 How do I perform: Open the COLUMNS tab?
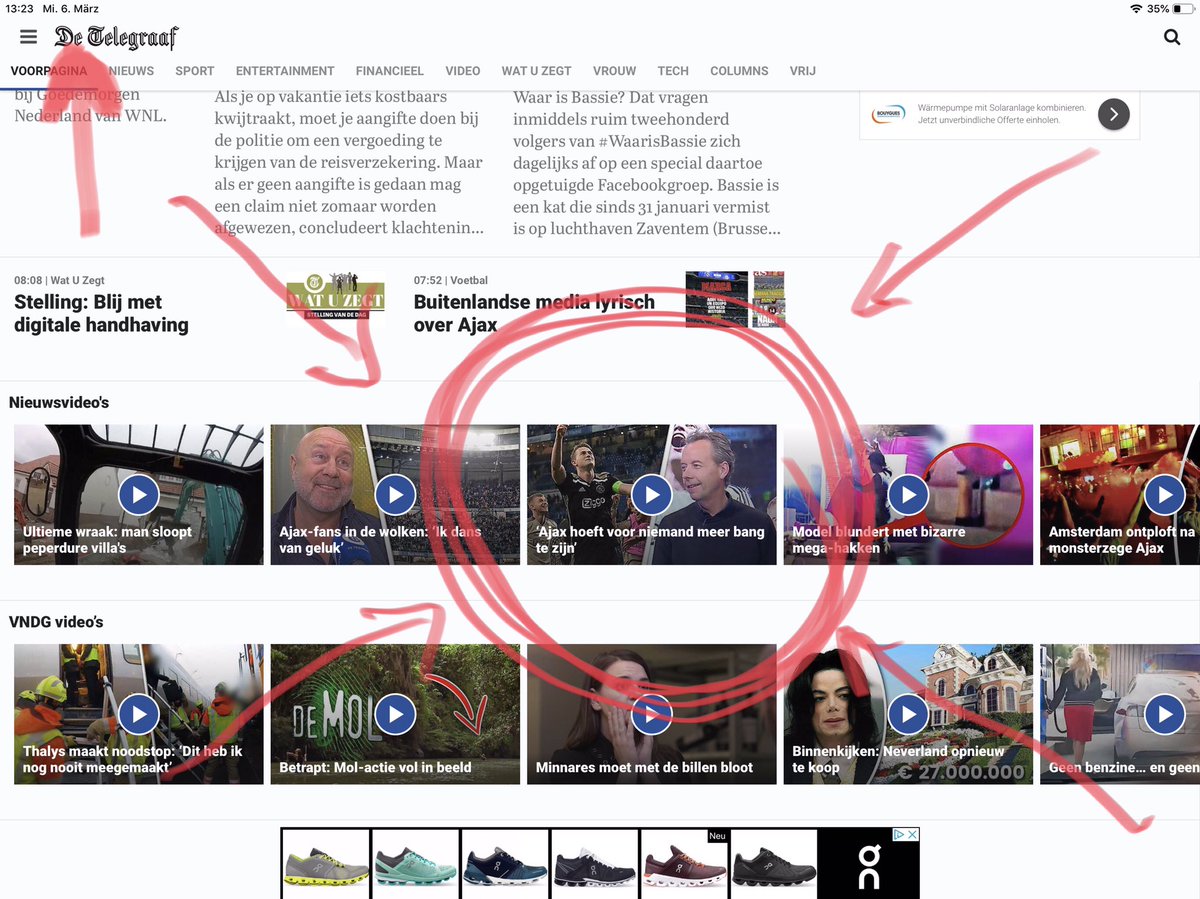[739, 71]
